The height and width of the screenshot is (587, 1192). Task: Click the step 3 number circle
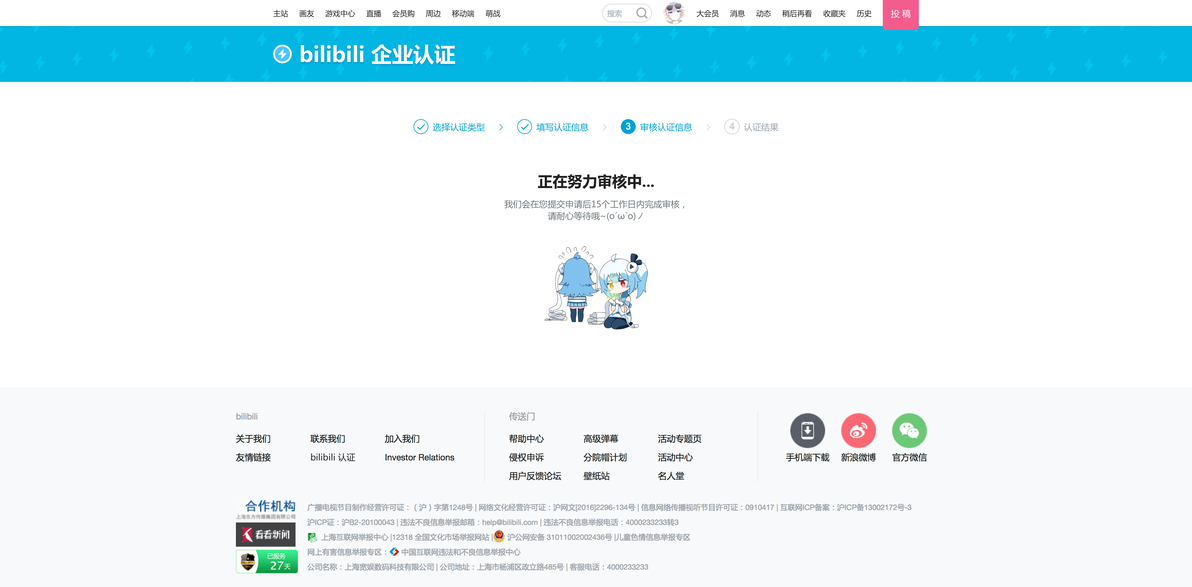[627, 127]
